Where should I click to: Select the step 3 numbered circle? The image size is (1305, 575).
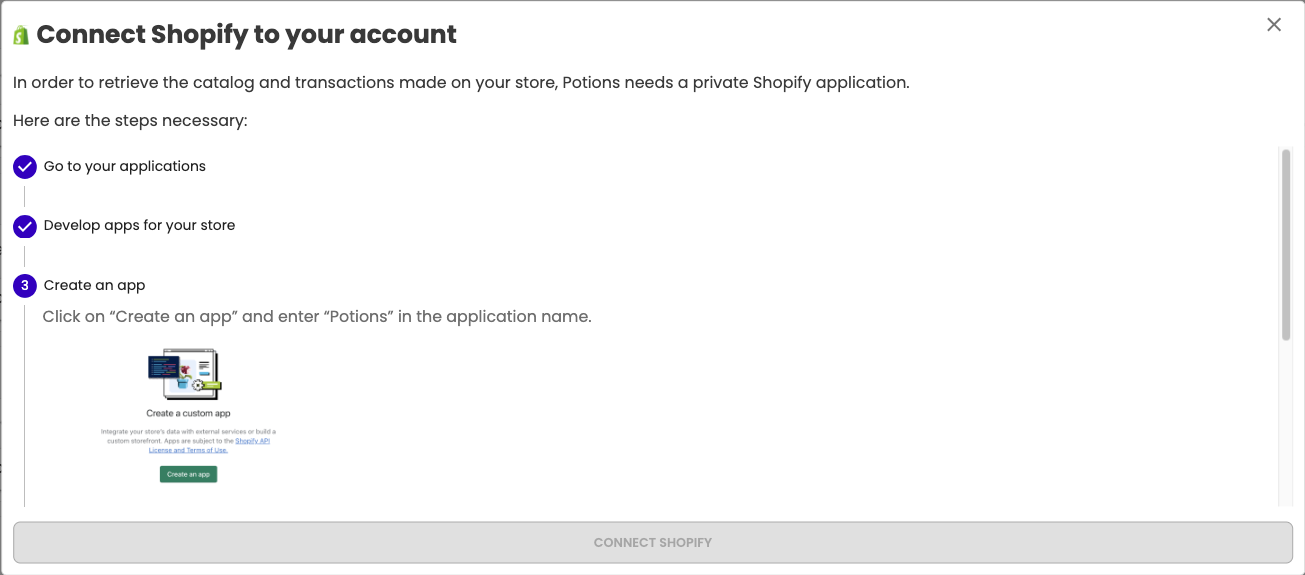click(x=25, y=286)
